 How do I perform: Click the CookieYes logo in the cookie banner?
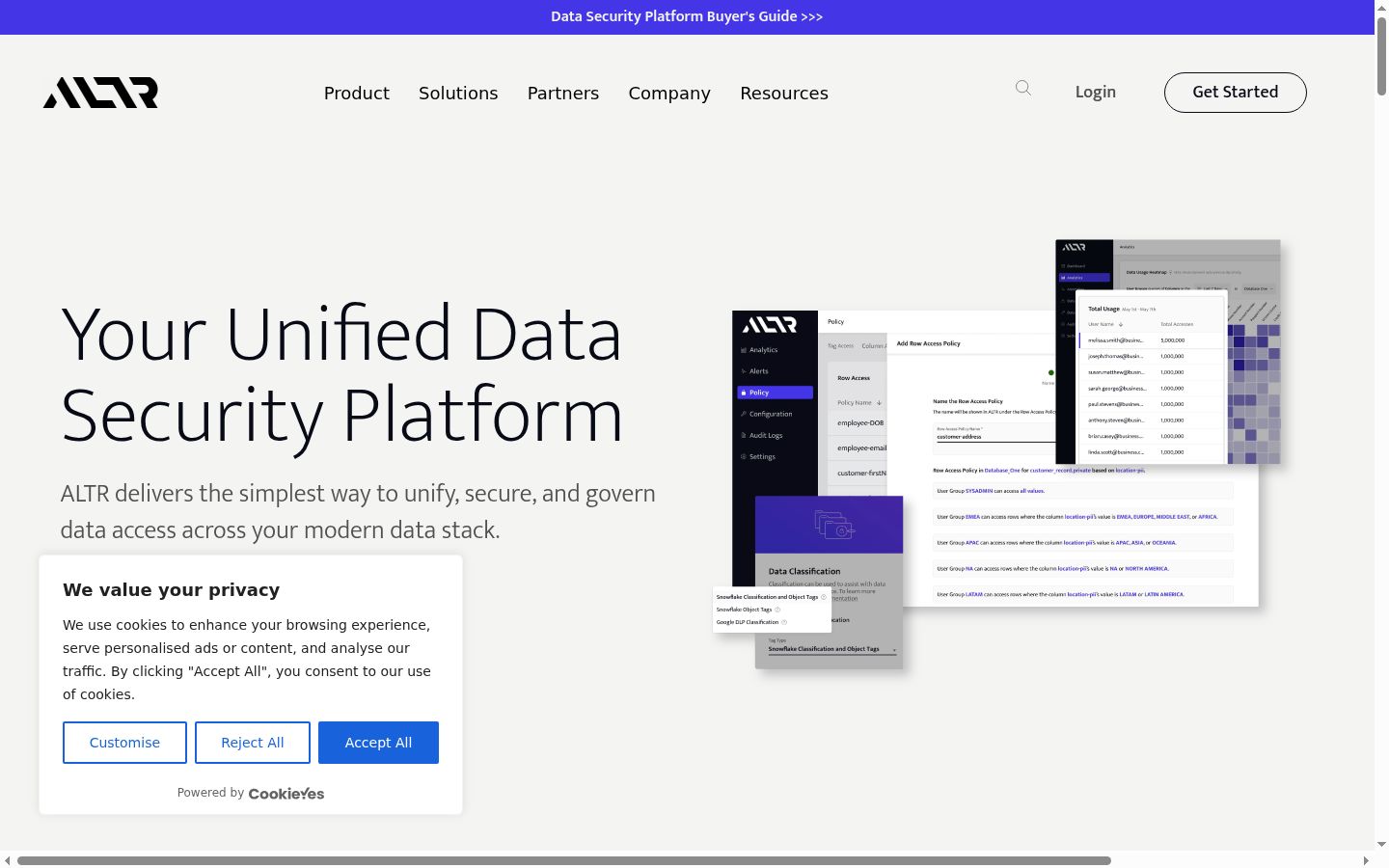click(x=286, y=793)
